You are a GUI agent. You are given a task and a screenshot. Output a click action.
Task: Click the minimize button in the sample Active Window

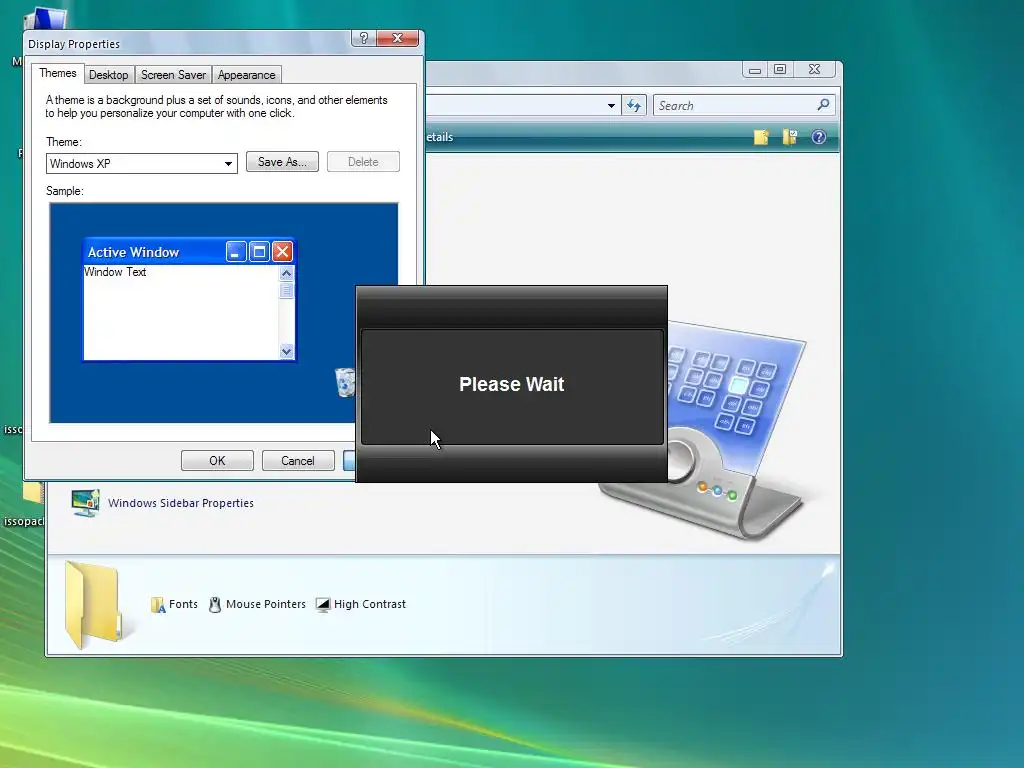pyautogui.click(x=236, y=251)
